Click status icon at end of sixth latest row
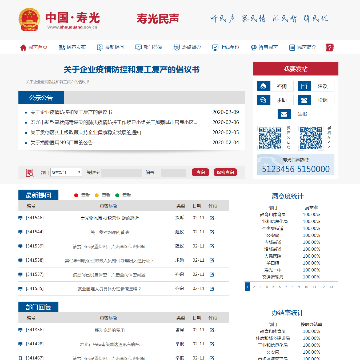The image size is (360, 360). point(212,289)
